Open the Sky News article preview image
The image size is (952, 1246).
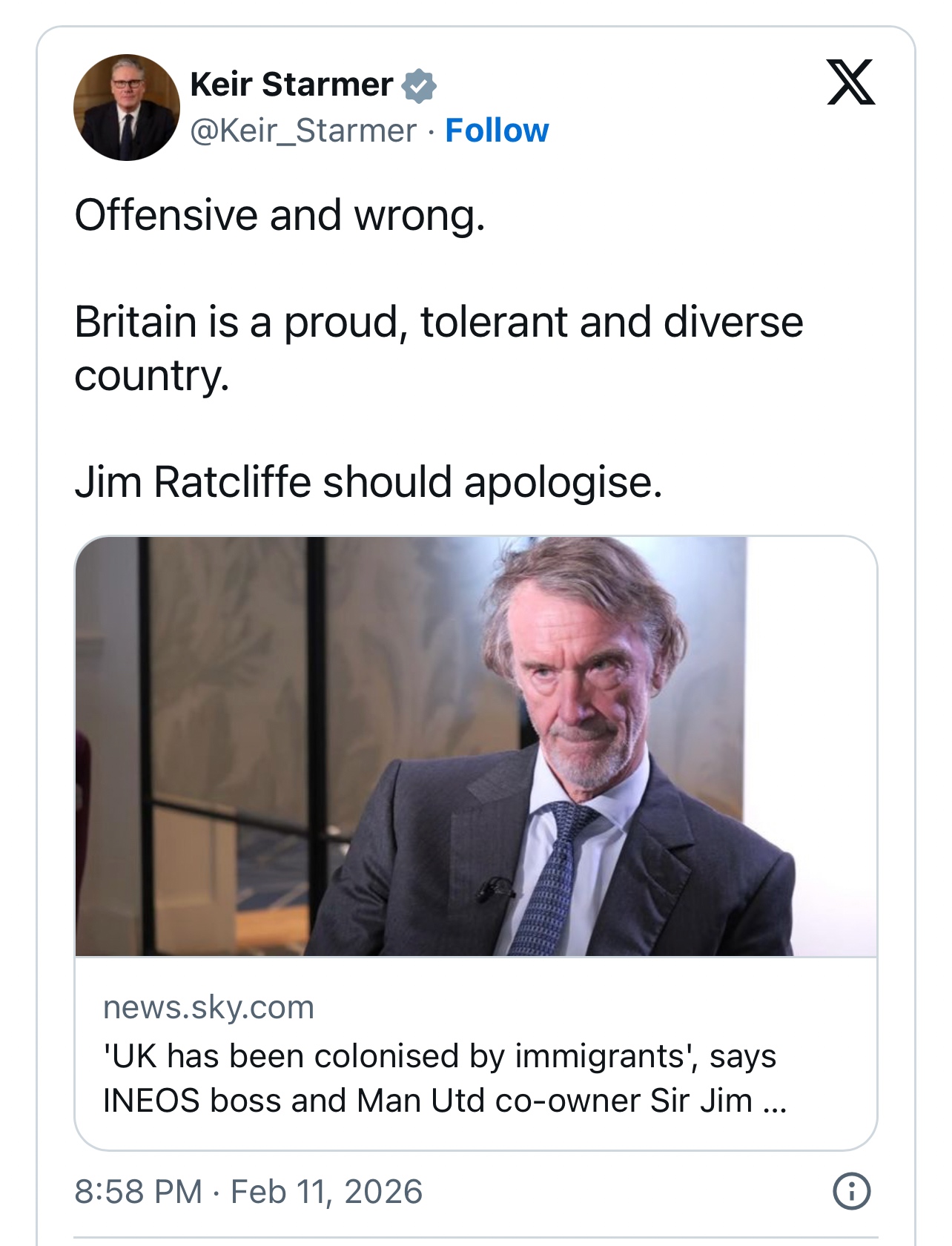pyautogui.click(x=476, y=746)
